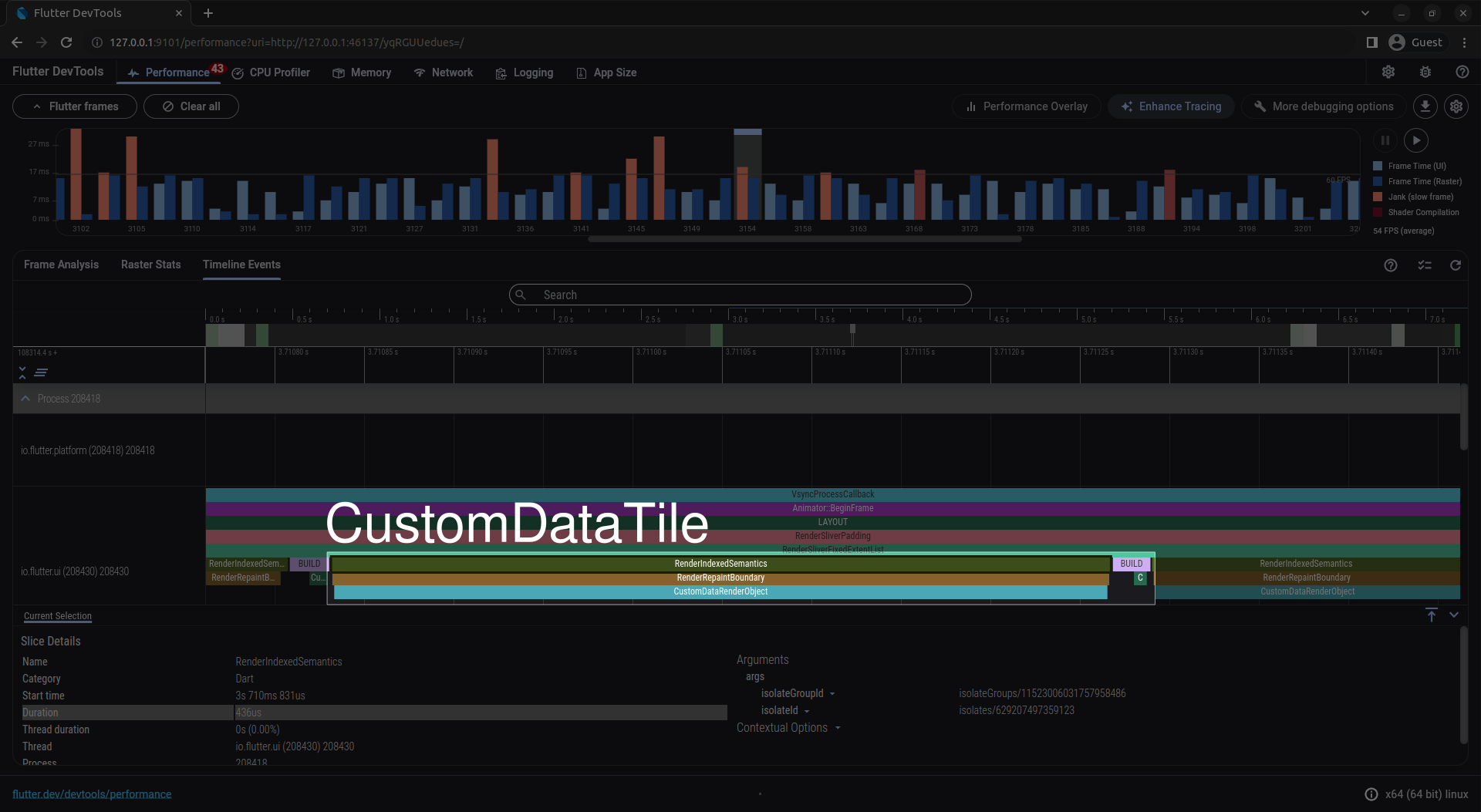This screenshot has width=1481, height=812.
Task: Open performance settings gear icon
Action: pos(1456,106)
